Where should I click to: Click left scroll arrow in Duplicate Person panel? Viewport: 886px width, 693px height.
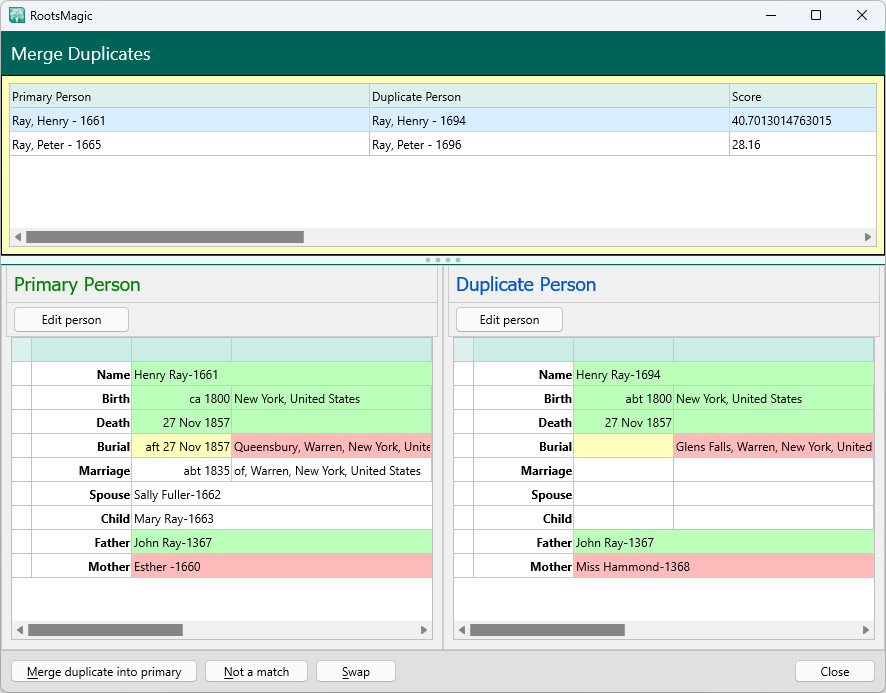pyautogui.click(x=462, y=630)
